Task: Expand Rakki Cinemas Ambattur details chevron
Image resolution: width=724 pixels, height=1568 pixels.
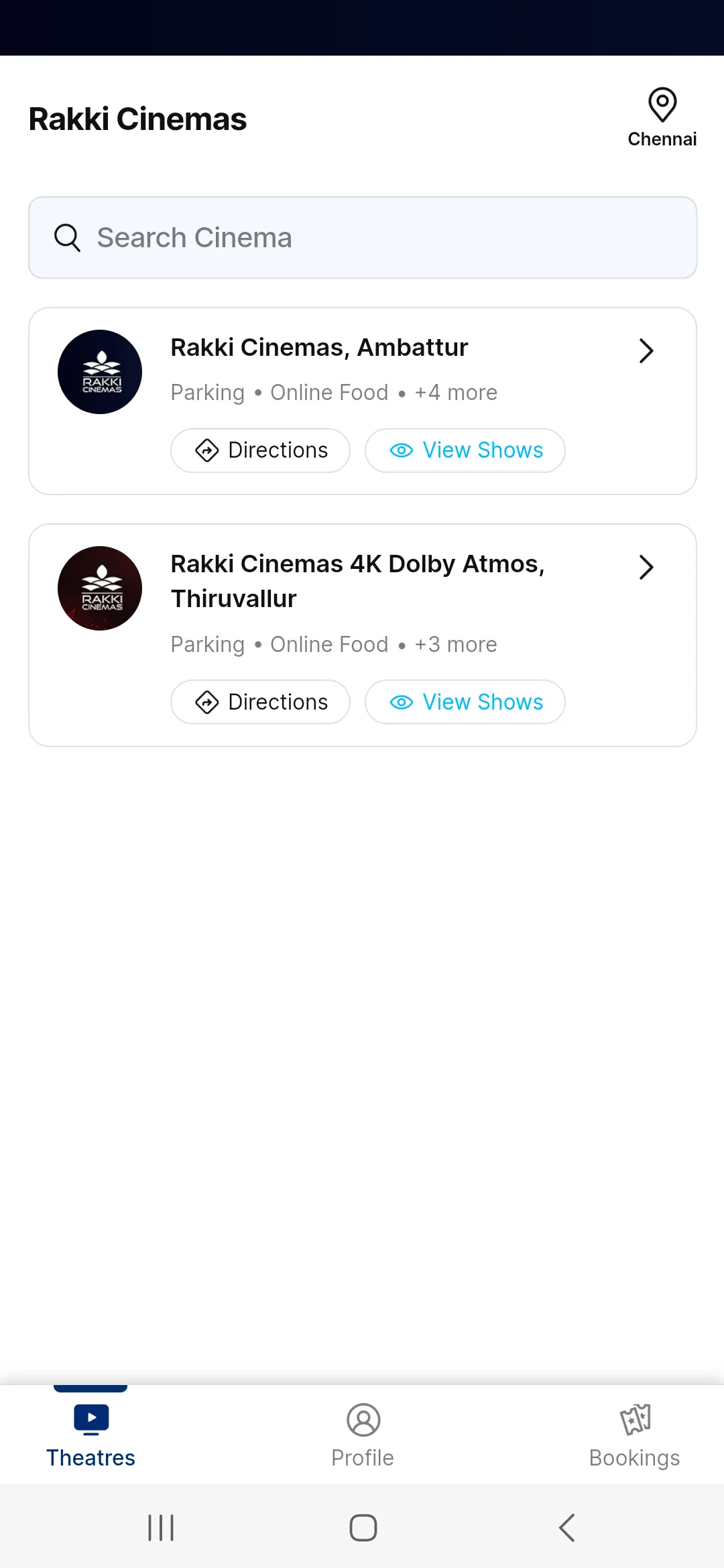Action: 646,350
